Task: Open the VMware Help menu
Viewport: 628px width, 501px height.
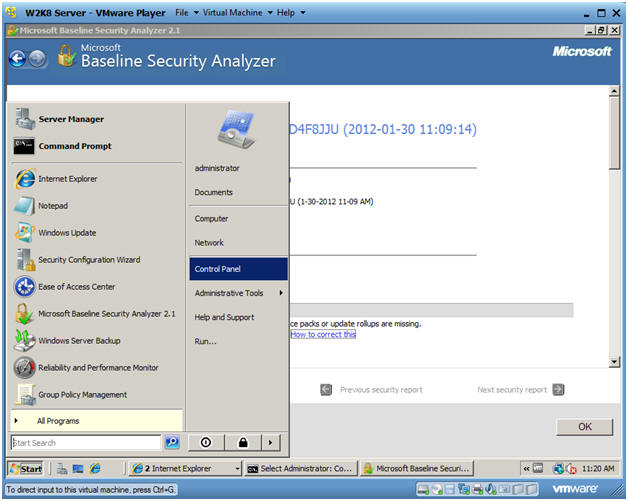Action: point(291,12)
